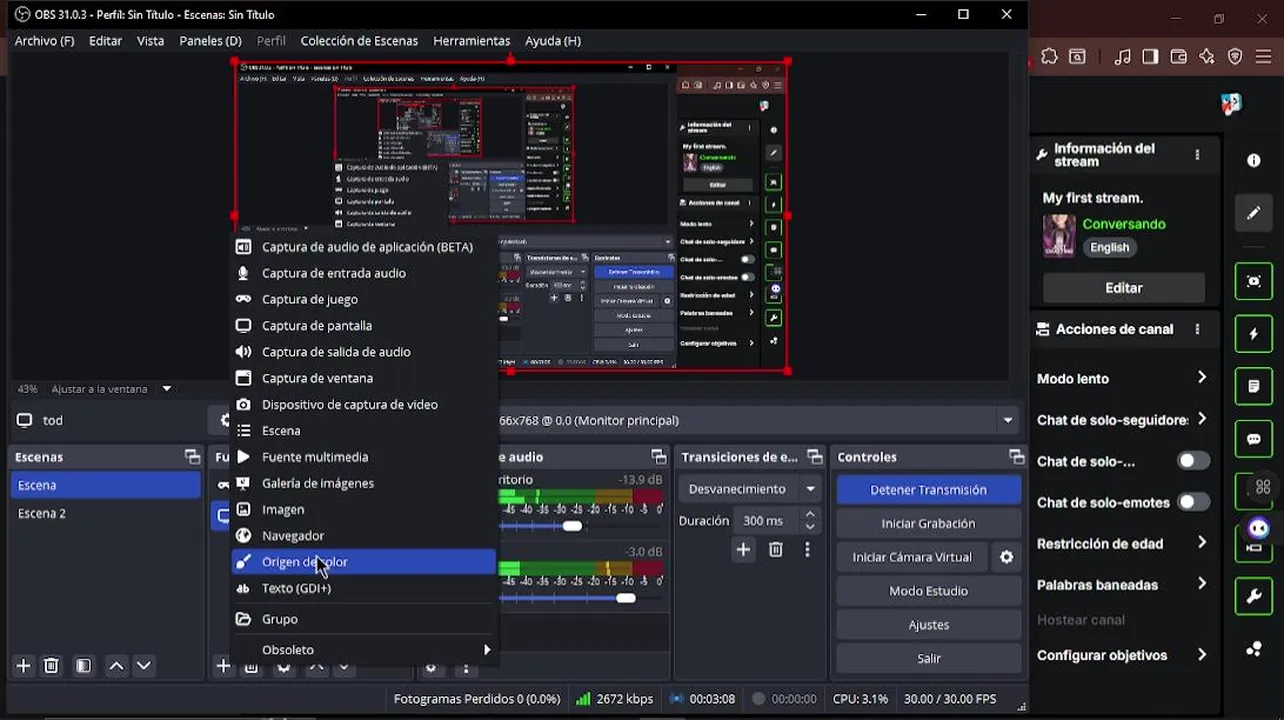Click Iniciar Cámara Virtual button

click(912, 557)
